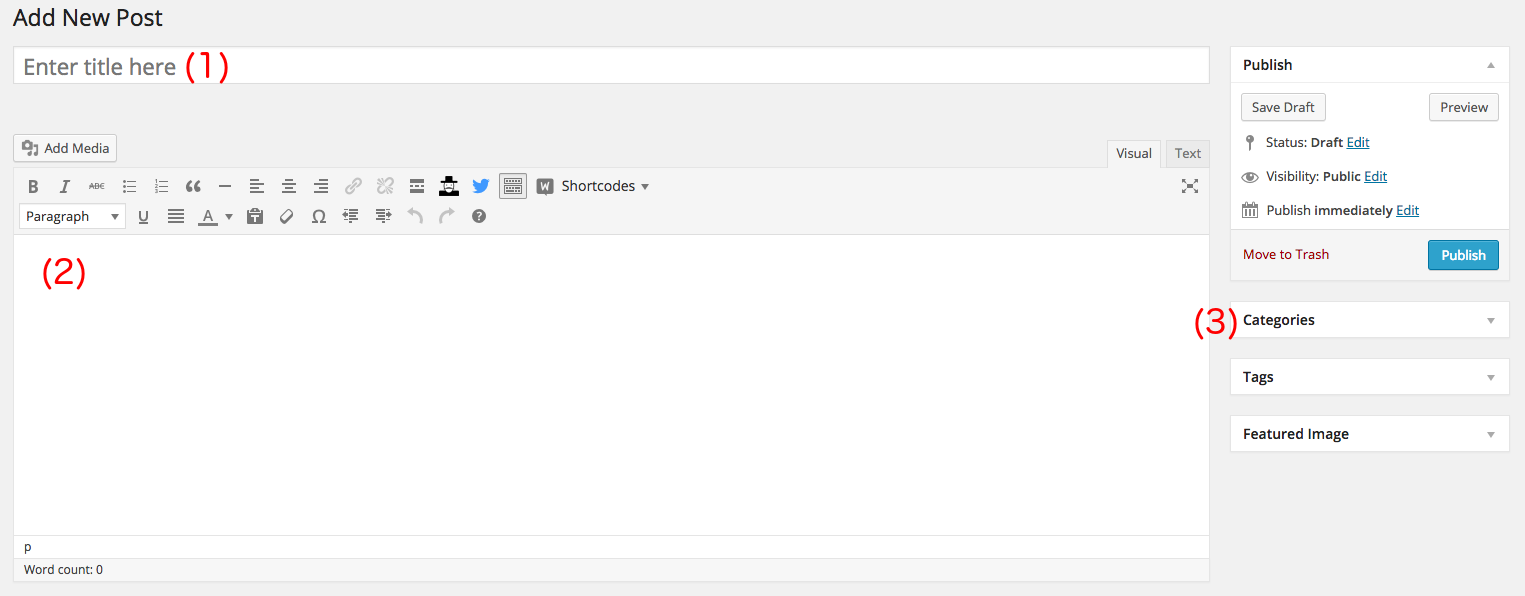Click the blockquote icon
Image resolution: width=1525 pixels, height=596 pixels.
pos(193,186)
